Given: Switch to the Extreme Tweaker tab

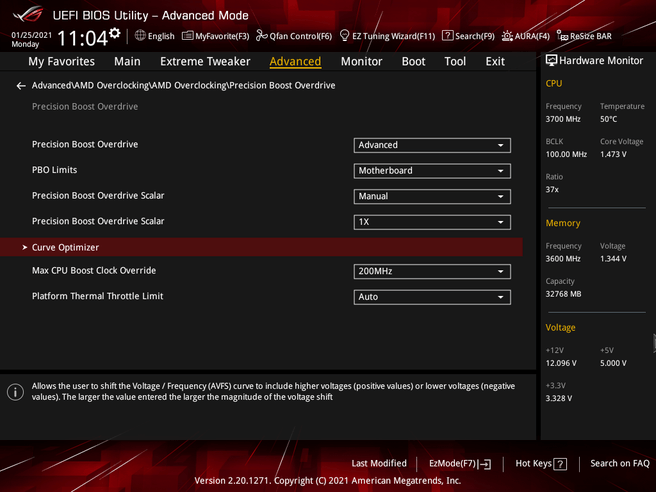Looking at the screenshot, I should pos(205,62).
